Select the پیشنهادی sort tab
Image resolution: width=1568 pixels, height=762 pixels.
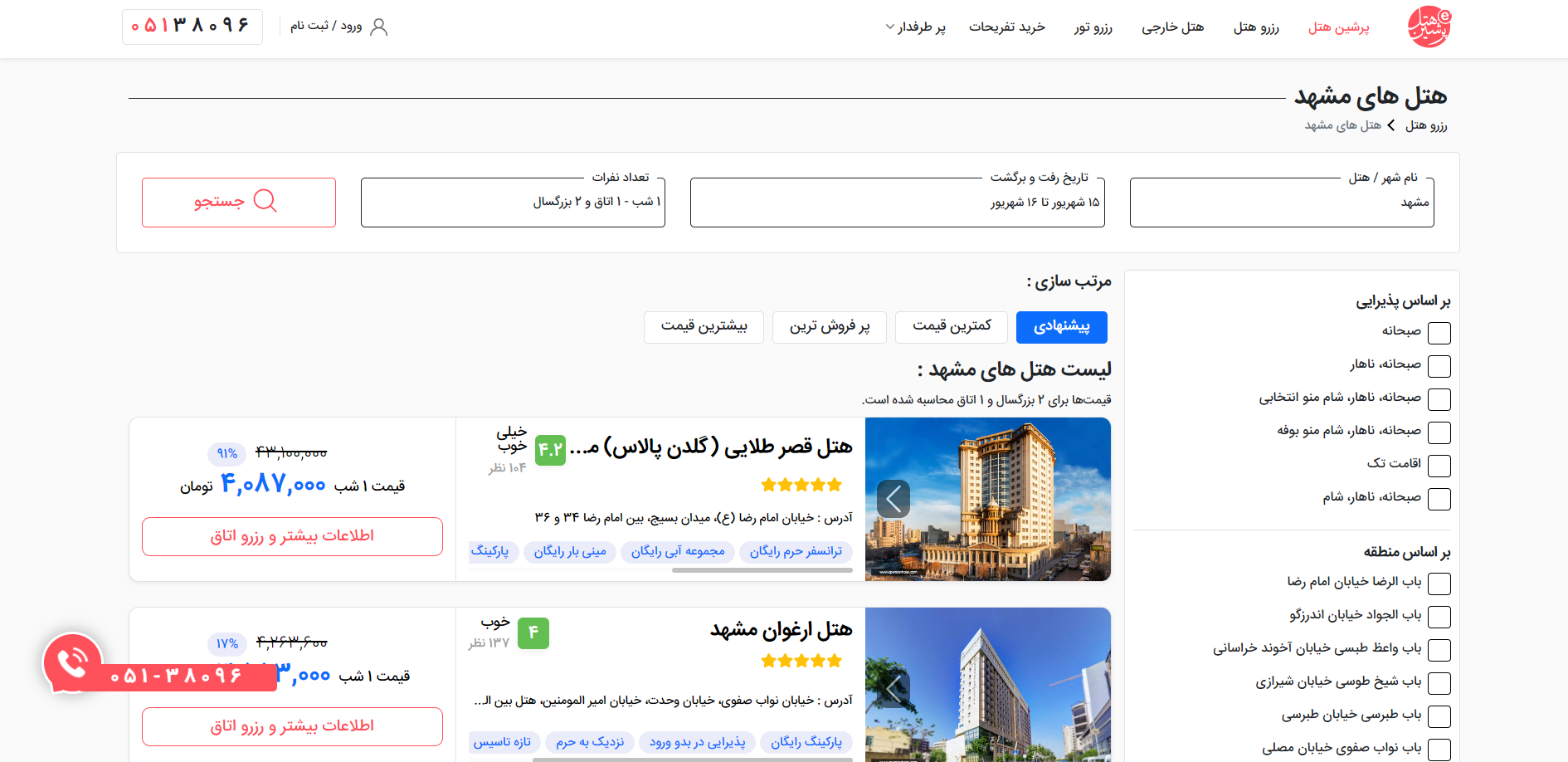(1062, 327)
